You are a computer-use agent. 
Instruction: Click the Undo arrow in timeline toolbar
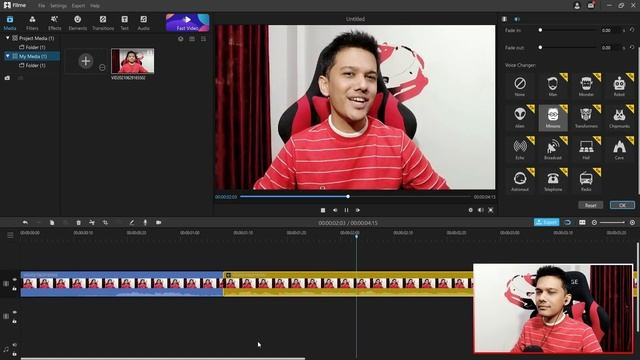coord(25,222)
